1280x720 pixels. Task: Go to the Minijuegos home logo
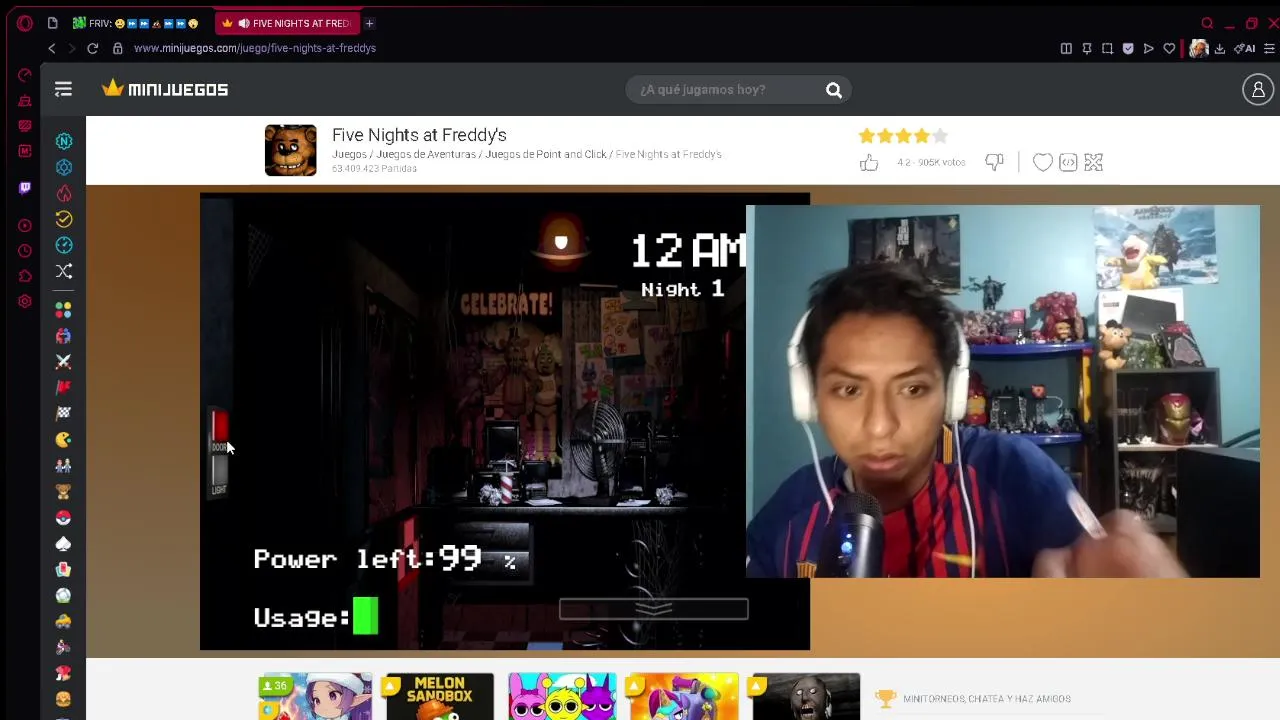pos(165,89)
